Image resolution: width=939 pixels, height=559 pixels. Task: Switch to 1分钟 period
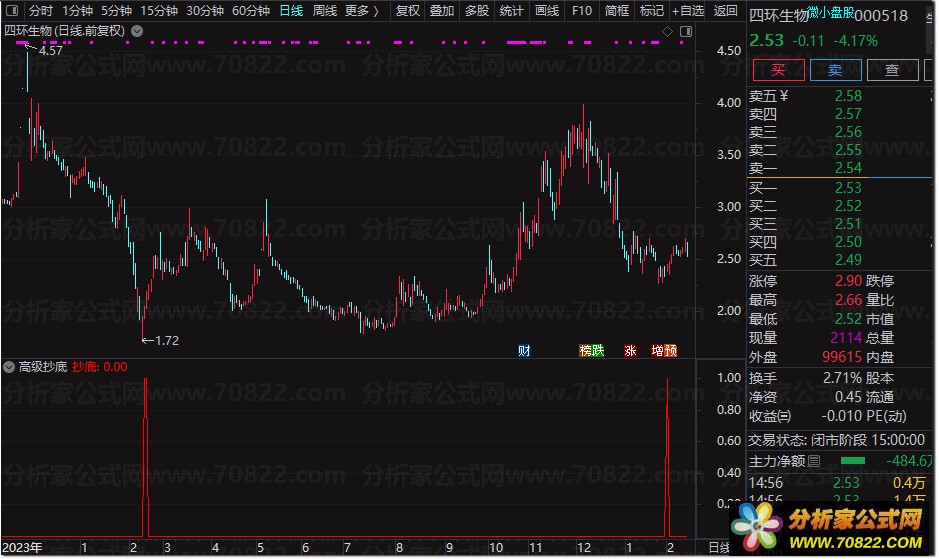pos(77,11)
